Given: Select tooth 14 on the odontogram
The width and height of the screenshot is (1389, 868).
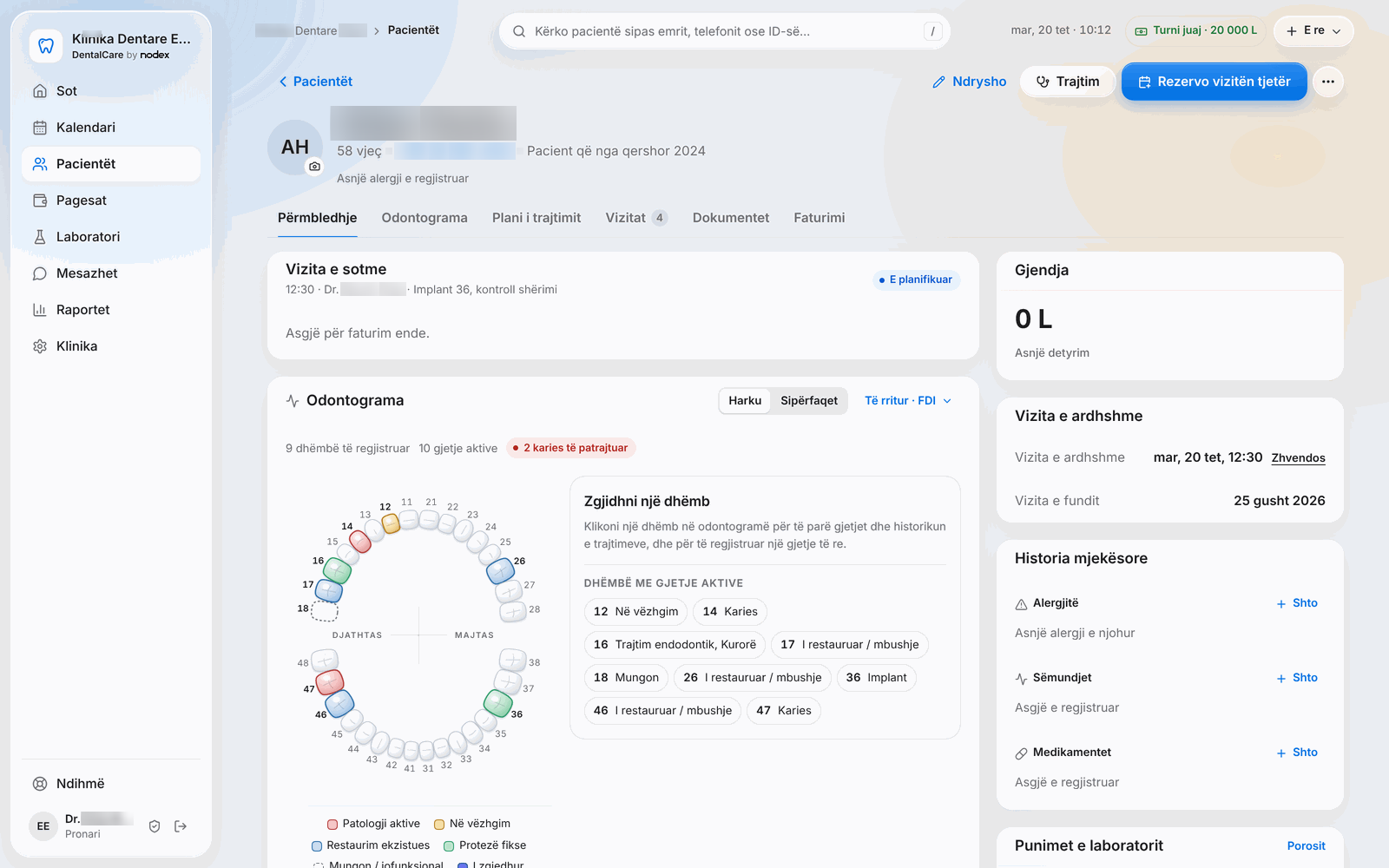Looking at the screenshot, I should [x=359, y=541].
